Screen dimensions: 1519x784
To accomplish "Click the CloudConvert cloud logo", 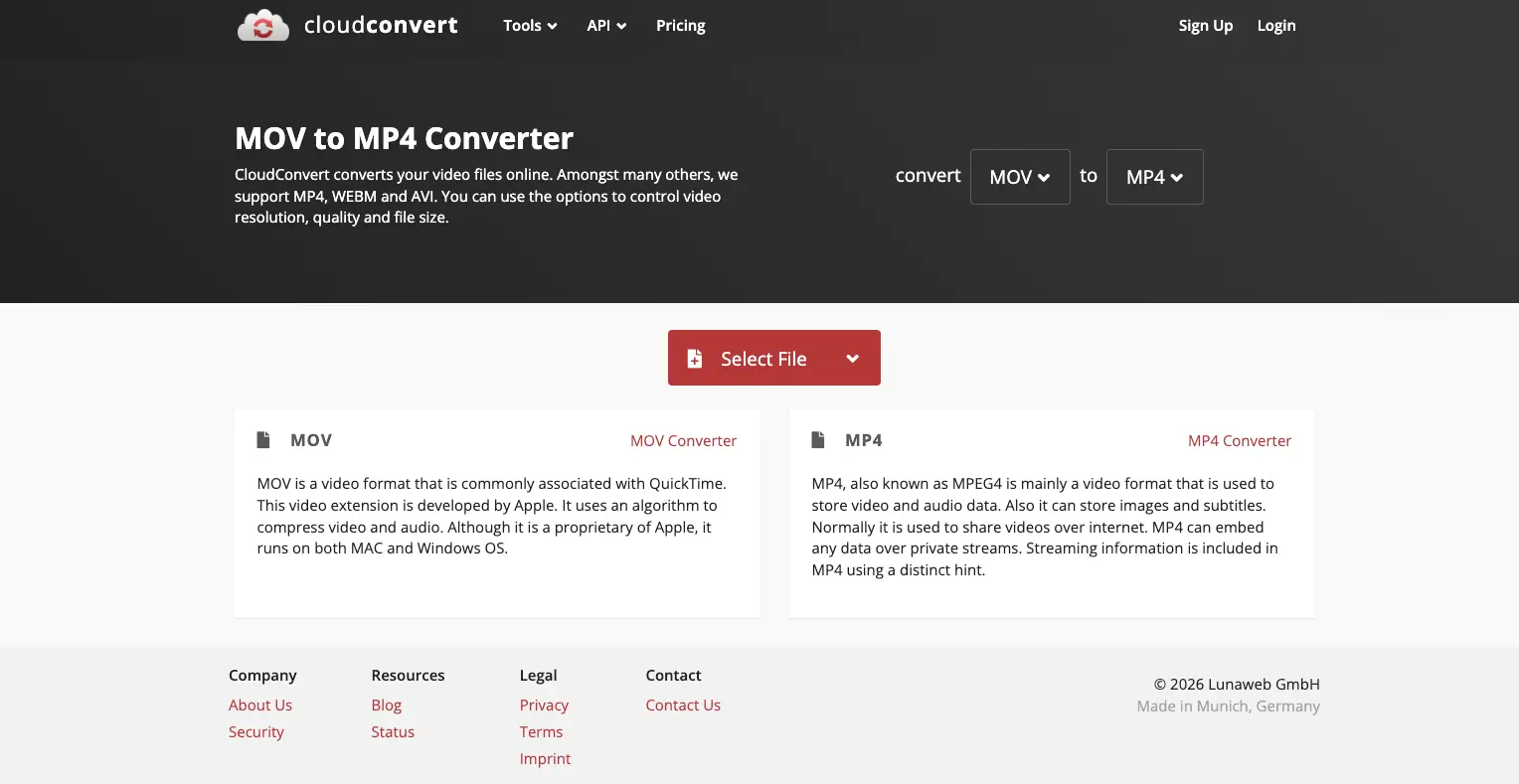I will pyautogui.click(x=262, y=25).
